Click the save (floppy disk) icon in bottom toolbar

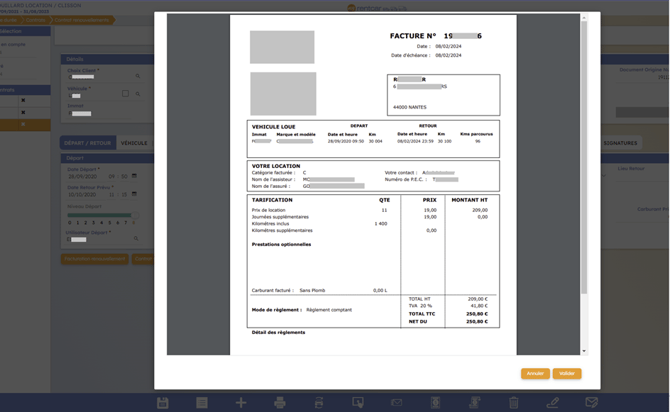pos(162,402)
